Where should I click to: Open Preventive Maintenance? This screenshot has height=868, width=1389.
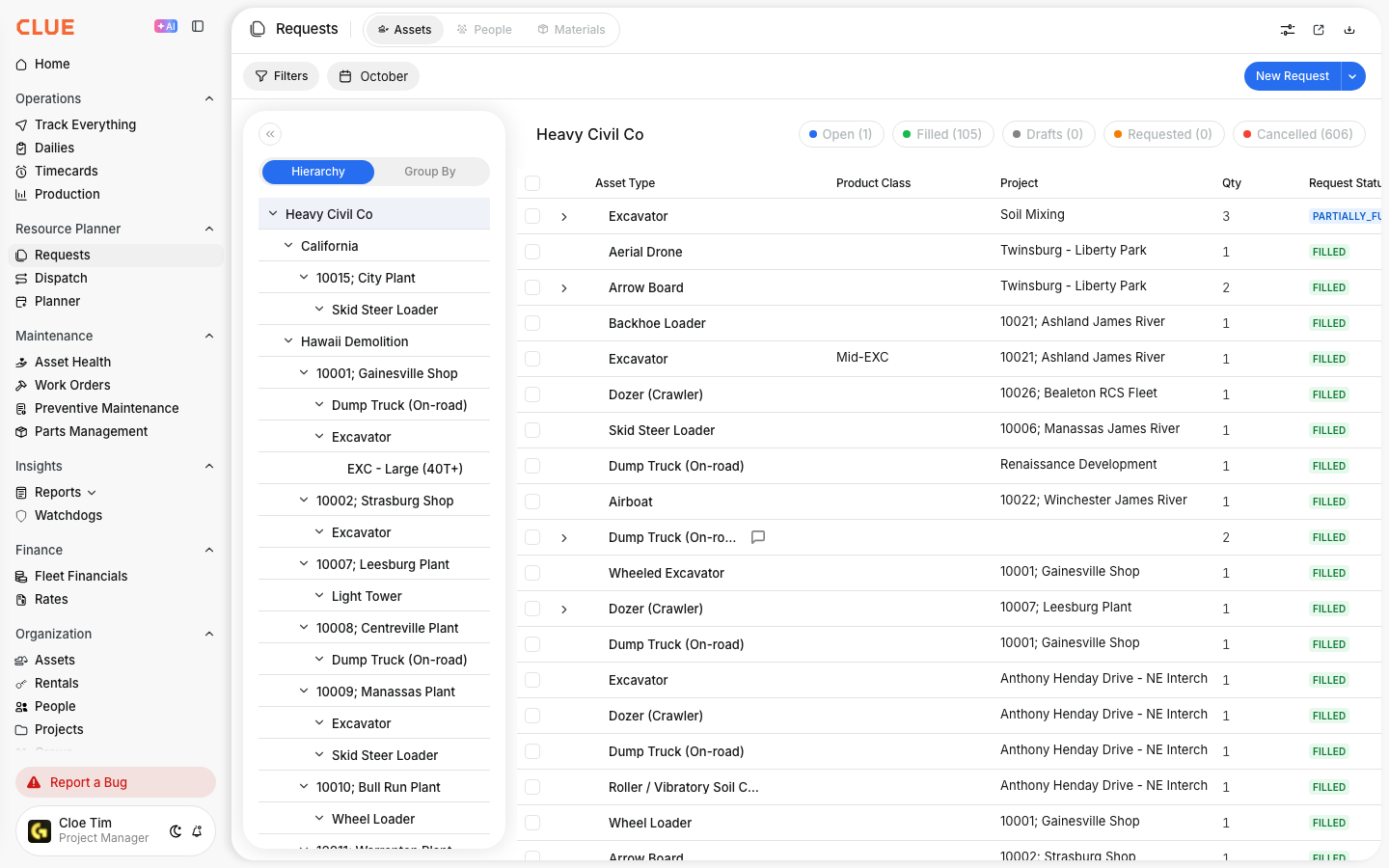(x=106, y=408)
